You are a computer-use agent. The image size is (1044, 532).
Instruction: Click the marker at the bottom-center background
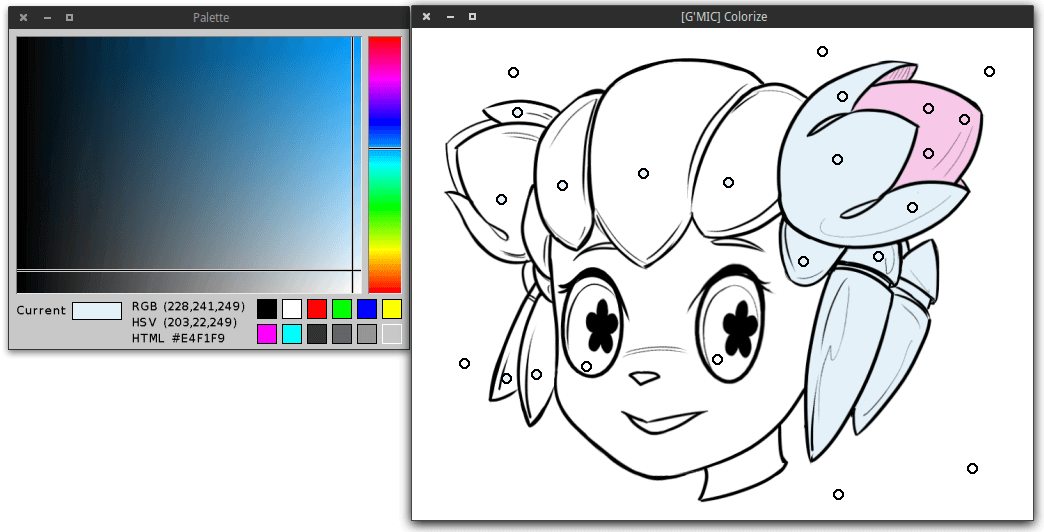point(838,494)
